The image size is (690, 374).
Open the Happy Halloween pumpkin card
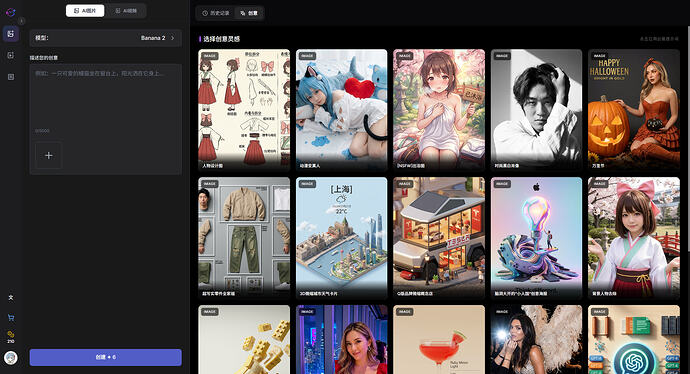pos(634,110)
